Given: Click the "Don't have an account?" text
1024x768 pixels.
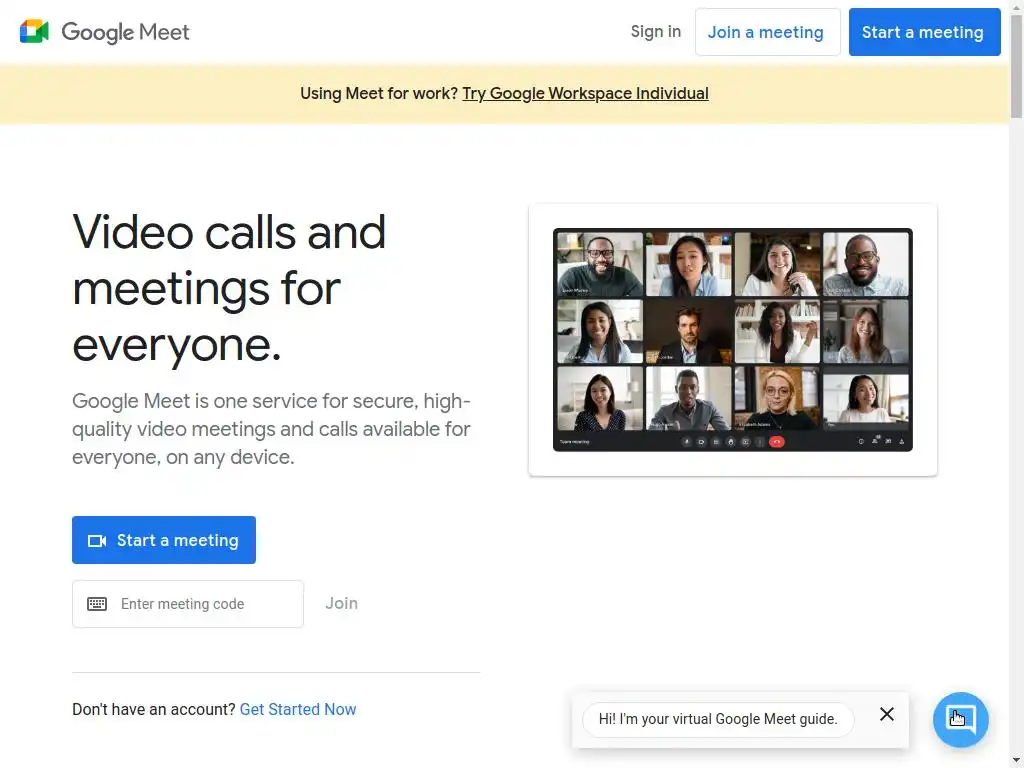Looking at the screenshot, I should click(x=154, y=709).
